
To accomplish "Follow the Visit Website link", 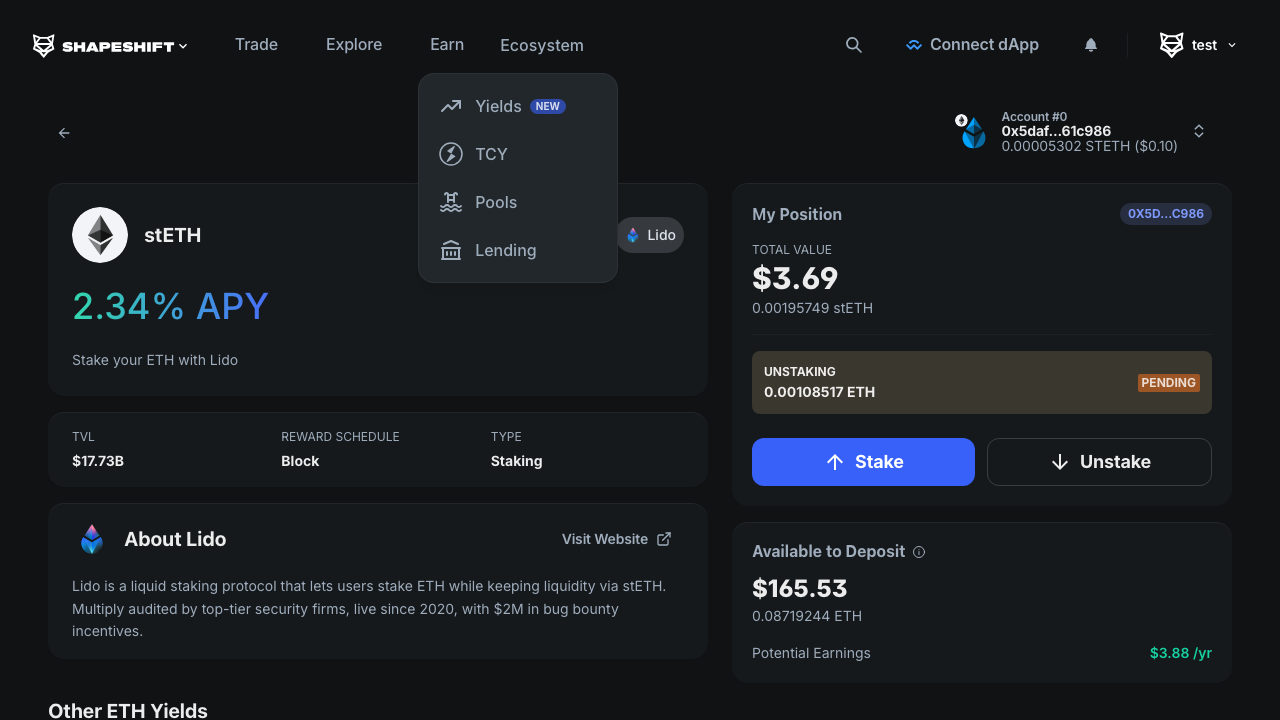I will (605, 539).
